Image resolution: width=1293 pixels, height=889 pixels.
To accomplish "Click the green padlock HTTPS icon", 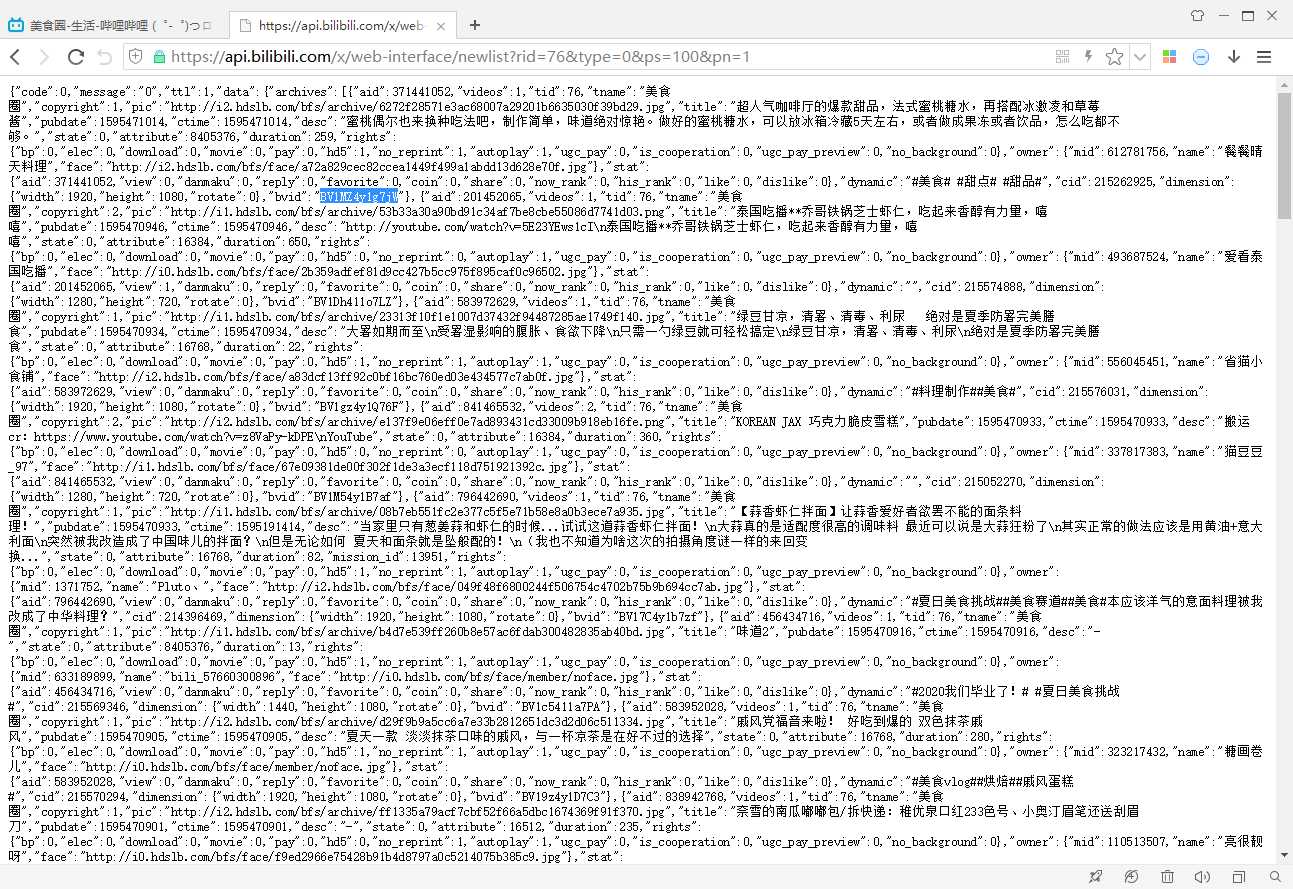I will [x=158, y=57].
